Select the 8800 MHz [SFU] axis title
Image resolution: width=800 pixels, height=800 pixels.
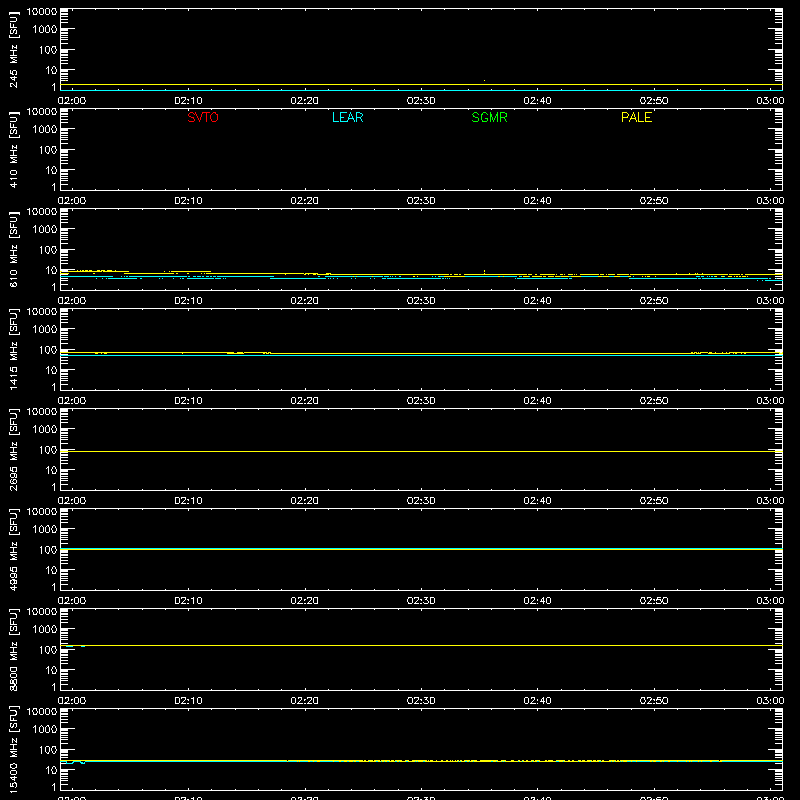(x=13, y=650)
